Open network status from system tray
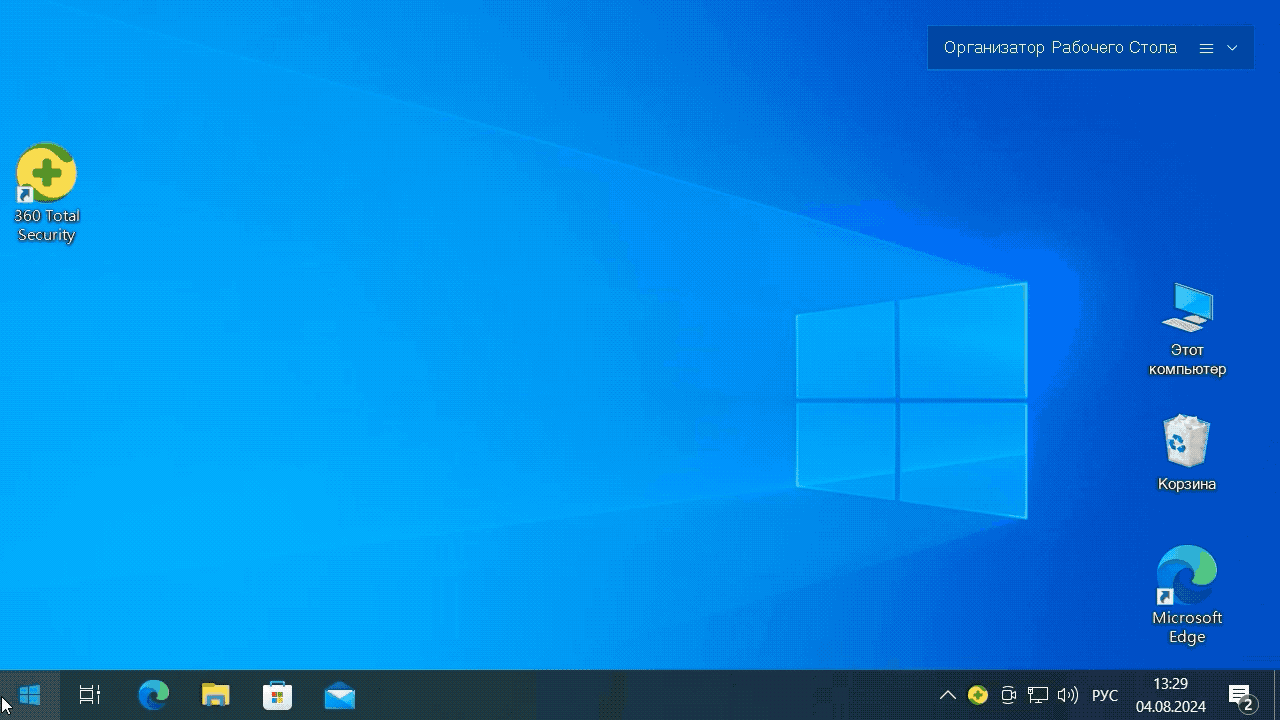This screenshot has height=720, width=1280. 1038,695
